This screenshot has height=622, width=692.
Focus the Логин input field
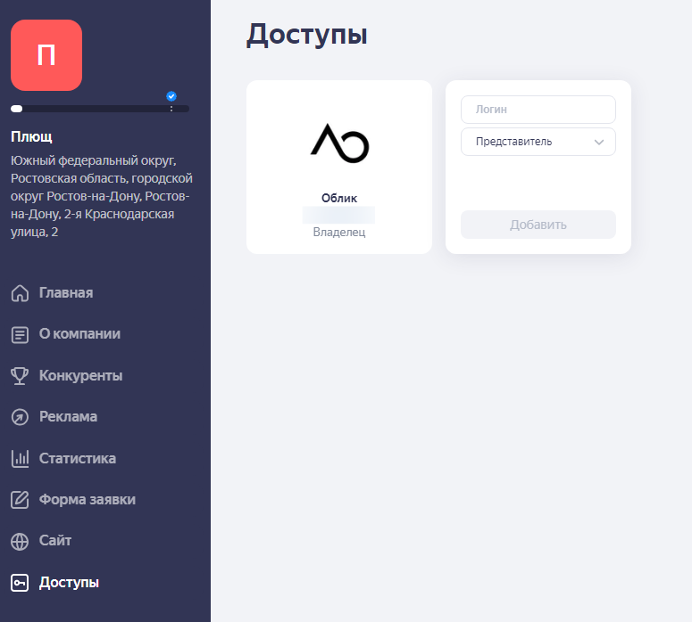point(538,109)
